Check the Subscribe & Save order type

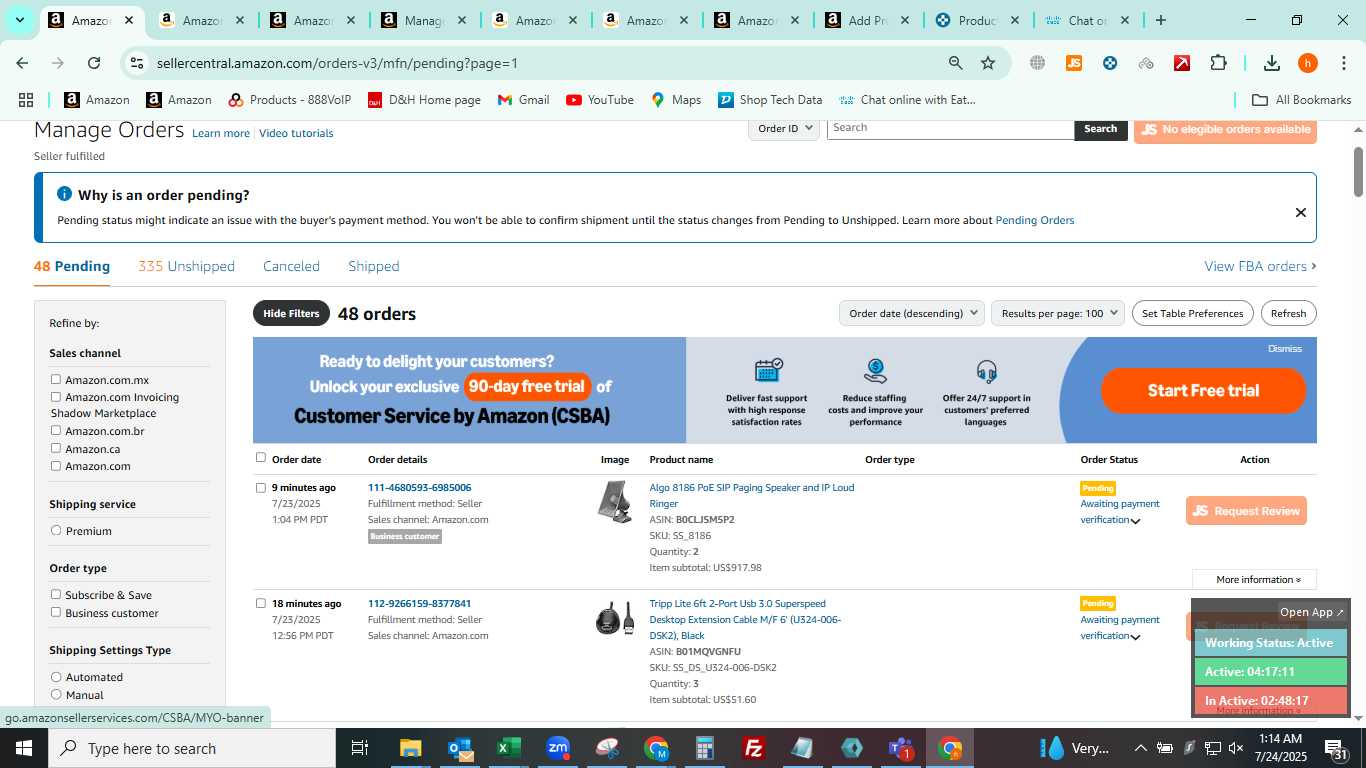56,594
